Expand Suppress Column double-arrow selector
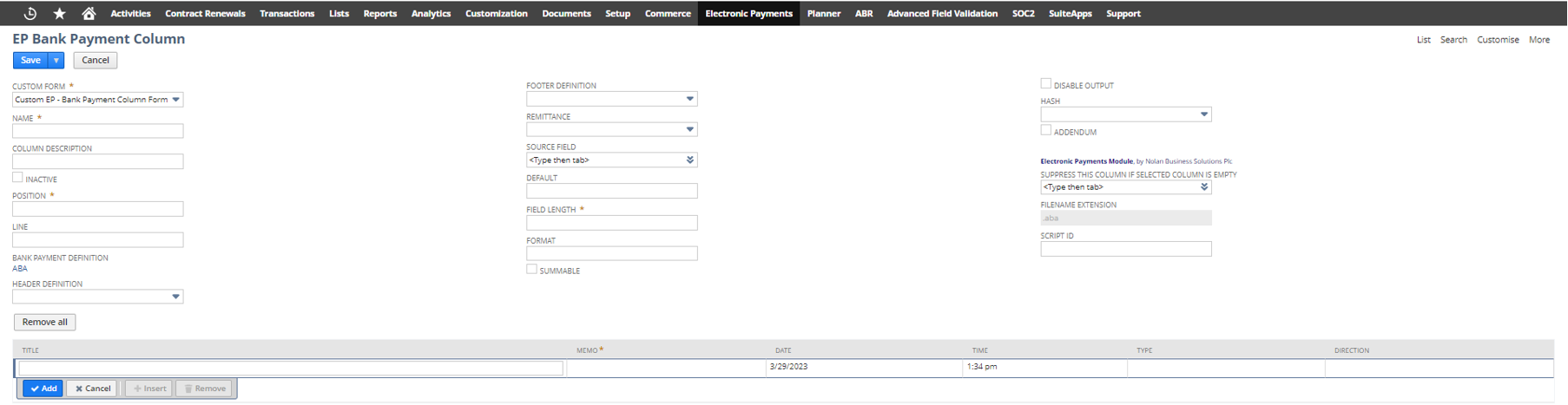Viewport: 1568px width, 405px height. [1204, 187]
